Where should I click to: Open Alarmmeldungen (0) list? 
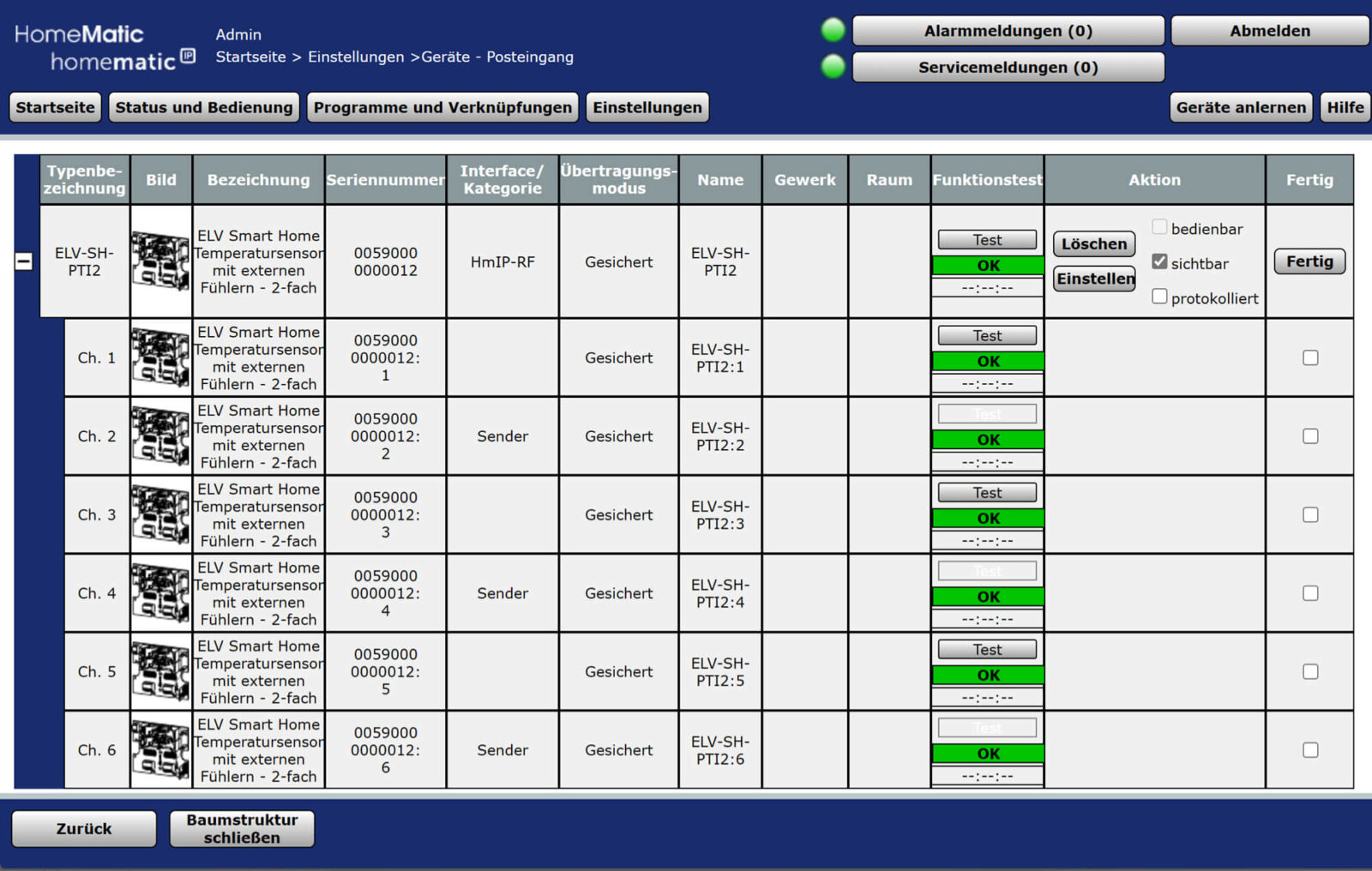coord(1008,31)
